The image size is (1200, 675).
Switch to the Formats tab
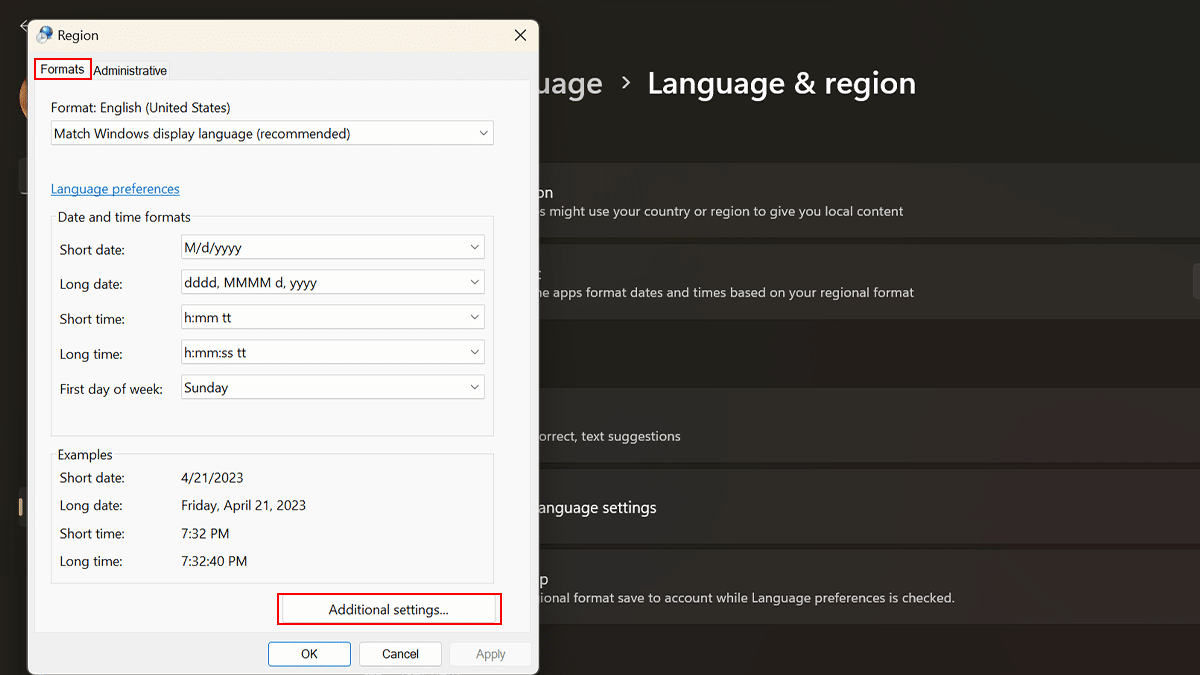coord(63,70)
